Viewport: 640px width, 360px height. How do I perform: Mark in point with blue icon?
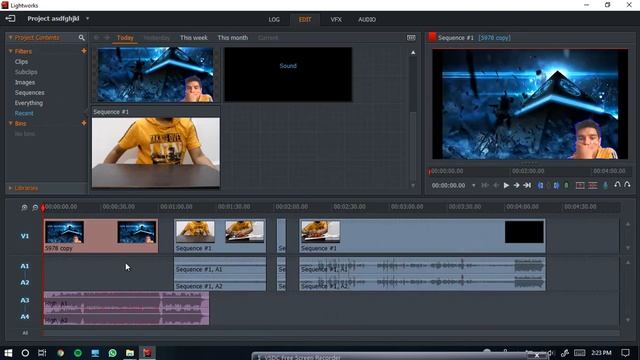(x=540, y=185)
